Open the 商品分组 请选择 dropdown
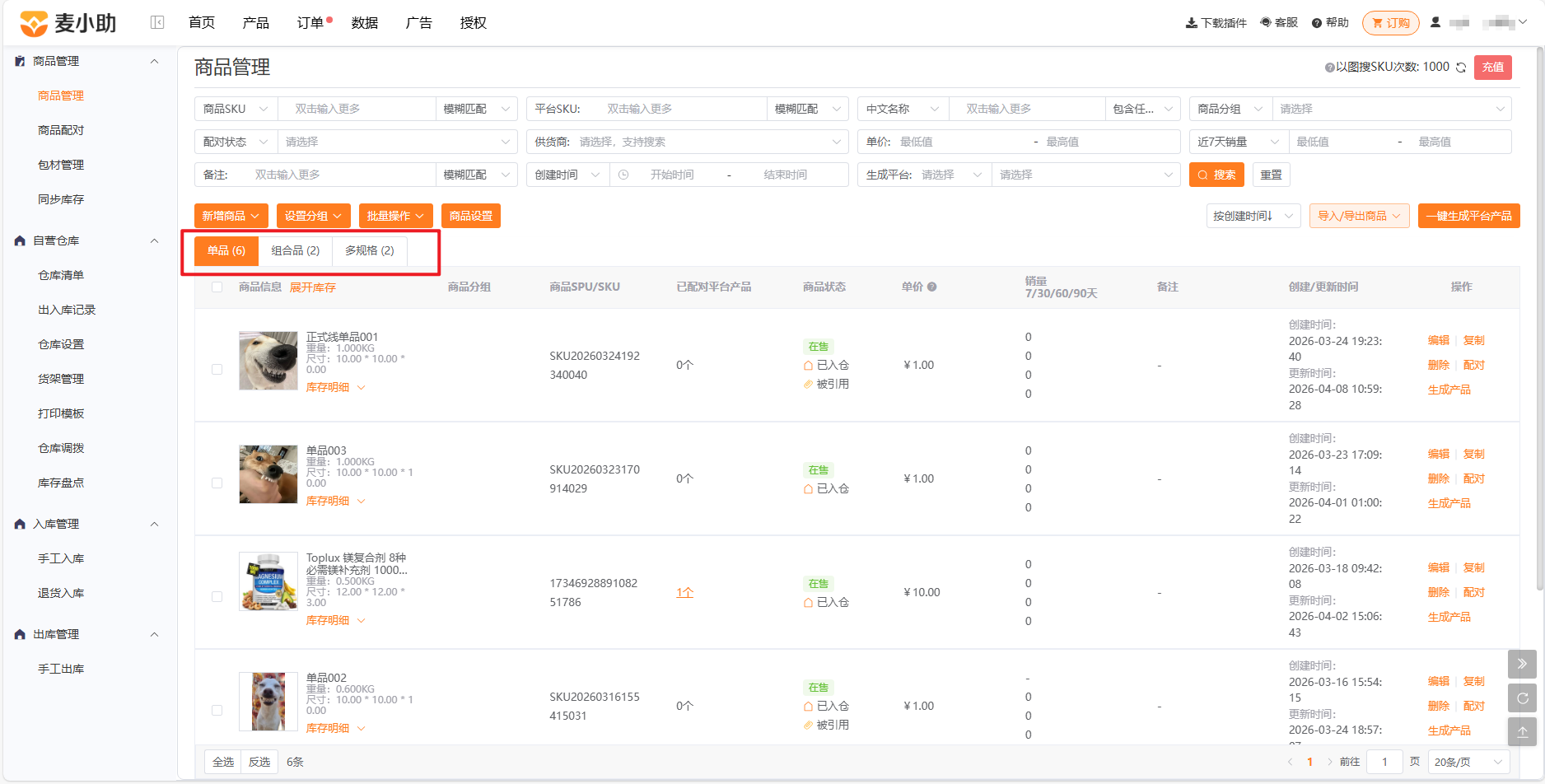This screenshot has width=1545, height=784. tap(1392, 109)
